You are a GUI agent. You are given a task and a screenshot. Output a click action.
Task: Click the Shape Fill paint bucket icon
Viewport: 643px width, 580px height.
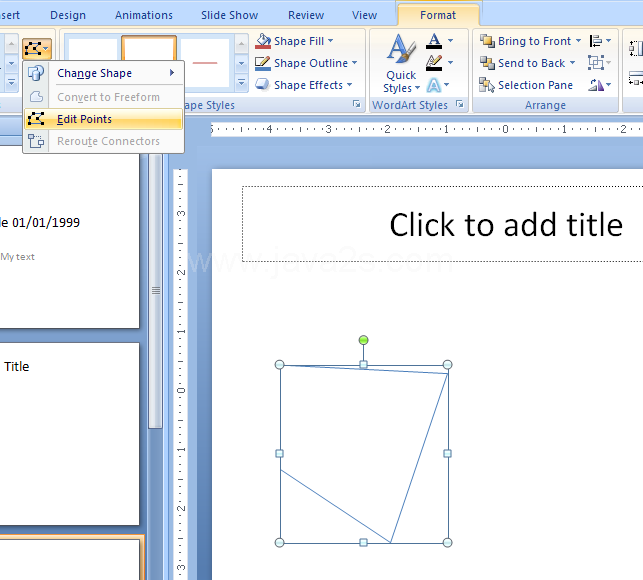[x=263, y=41]
